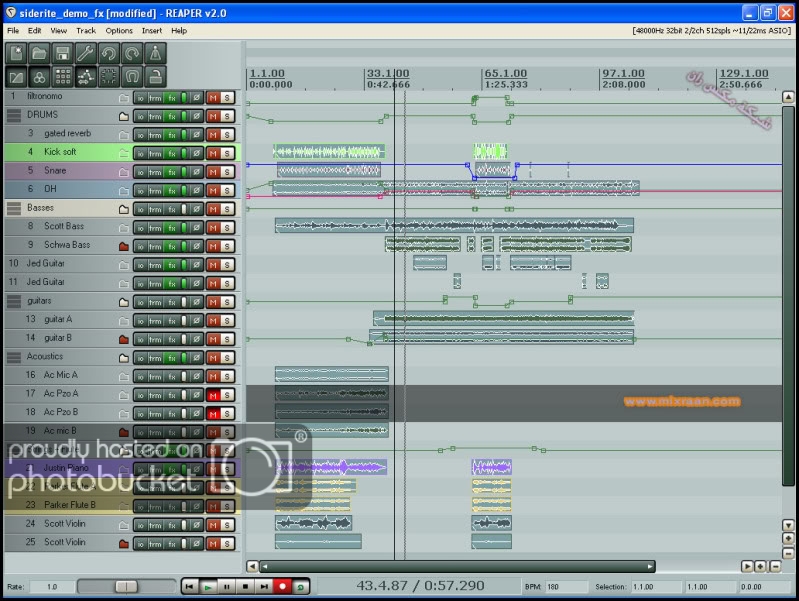Invert phase on Scott Bass track
The image size is (799, 601).
click(196, 228)
